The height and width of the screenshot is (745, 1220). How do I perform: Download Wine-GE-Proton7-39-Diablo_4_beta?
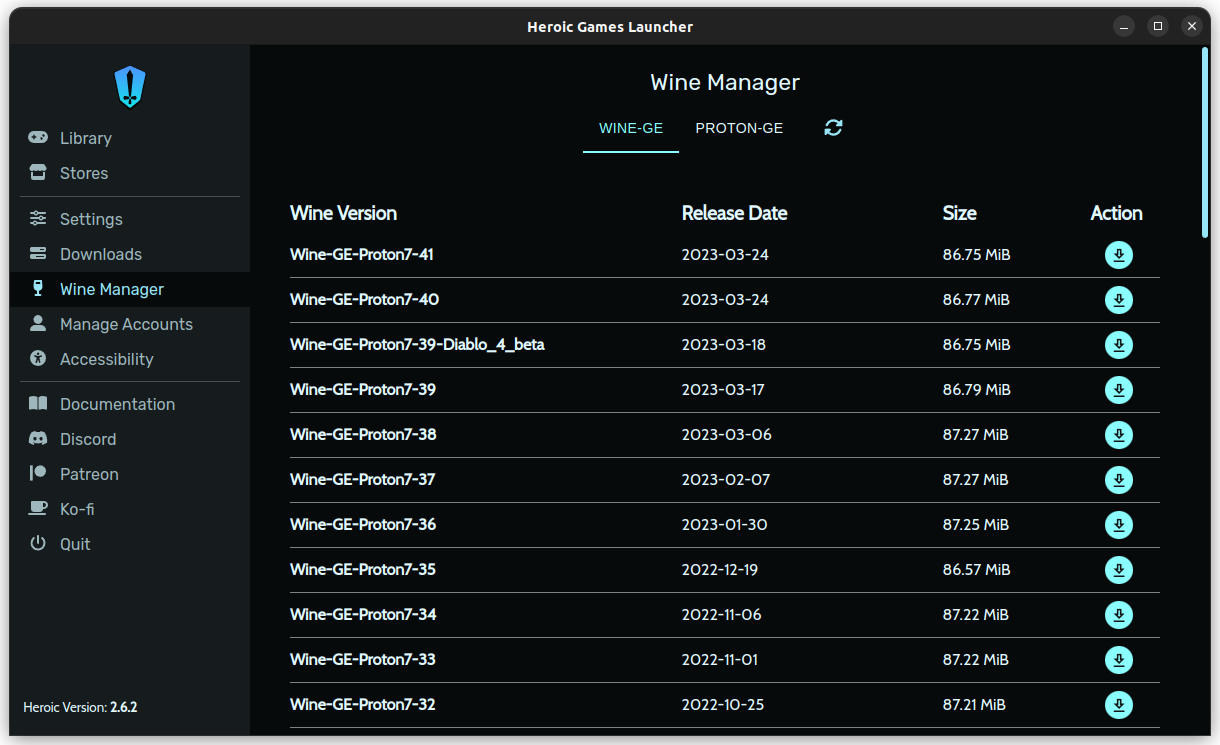coord(1119,345)
